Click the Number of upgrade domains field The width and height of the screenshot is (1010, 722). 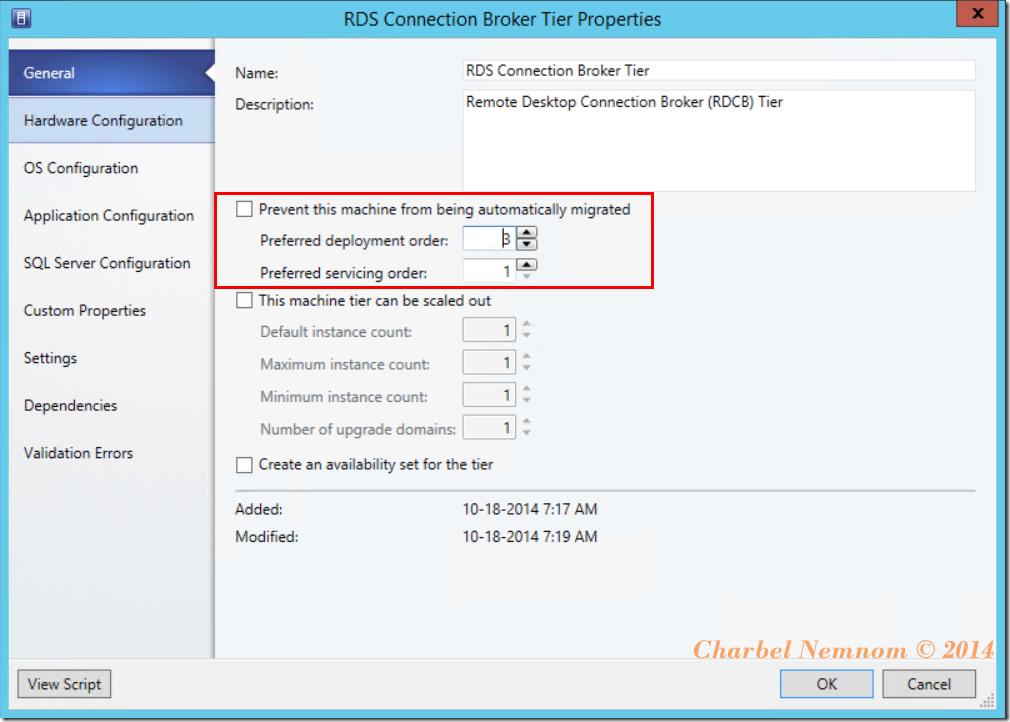[x=490, y=427]
